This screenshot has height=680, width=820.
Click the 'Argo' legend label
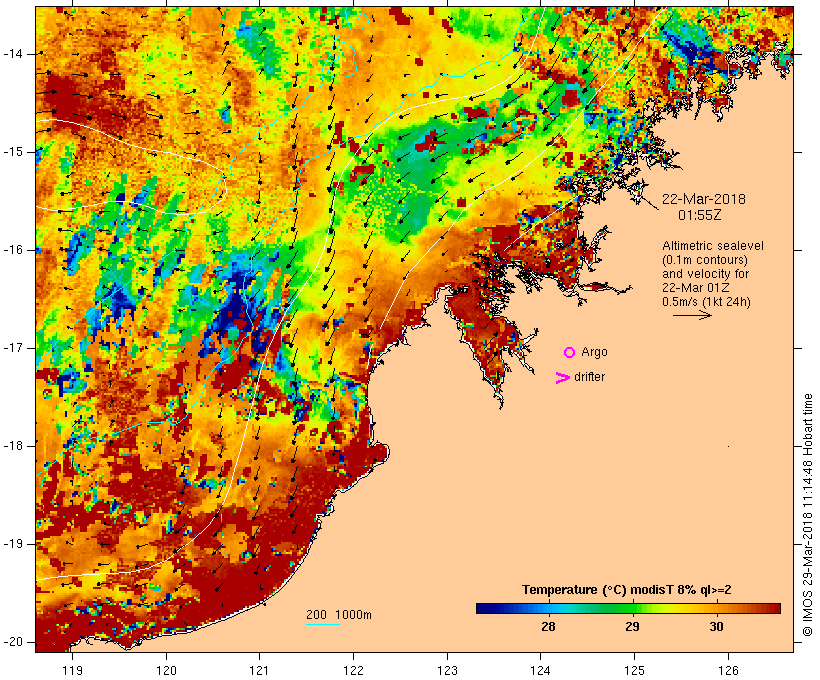point(594,352)
